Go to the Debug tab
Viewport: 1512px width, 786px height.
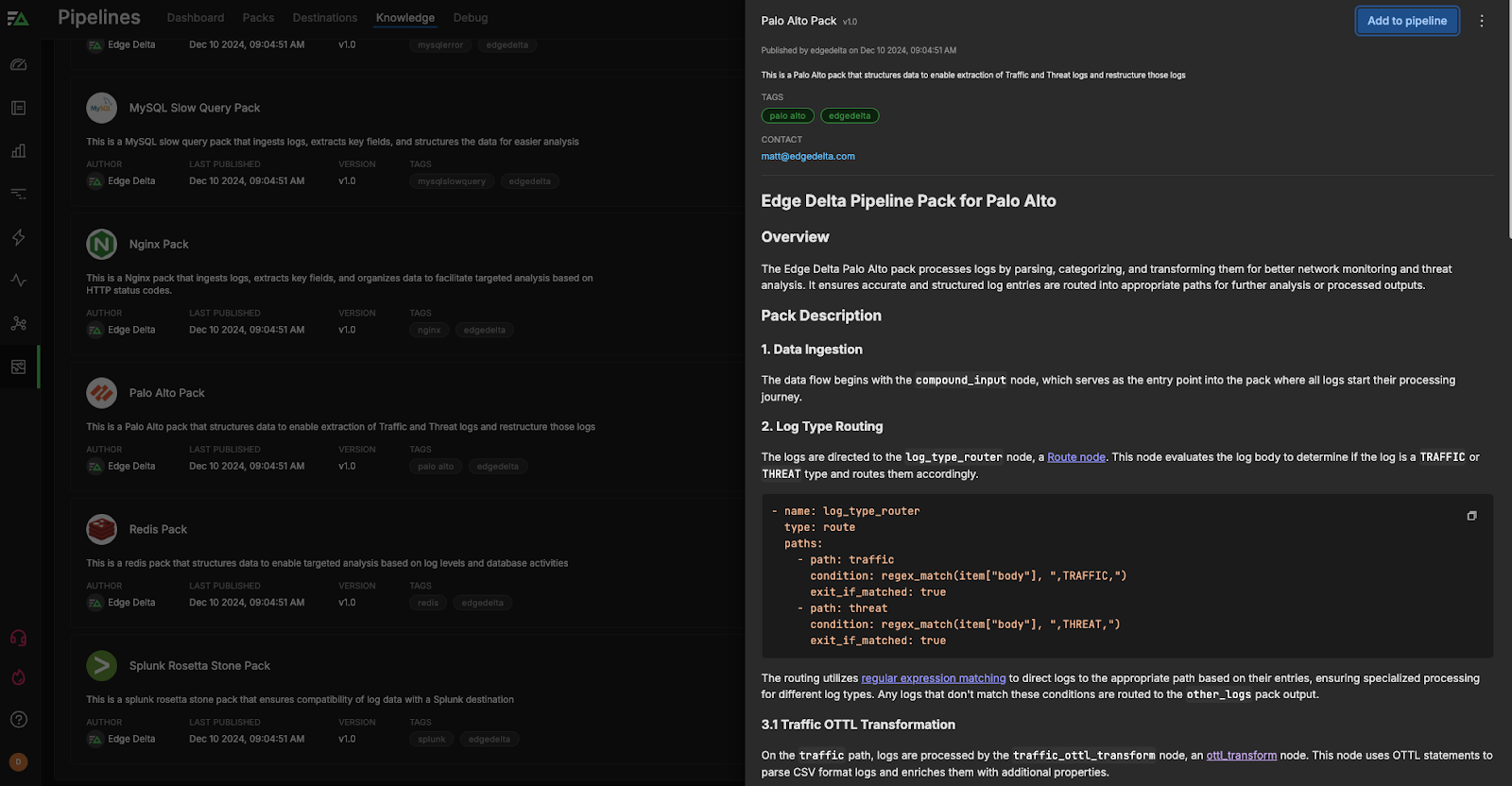pos(471,18)
